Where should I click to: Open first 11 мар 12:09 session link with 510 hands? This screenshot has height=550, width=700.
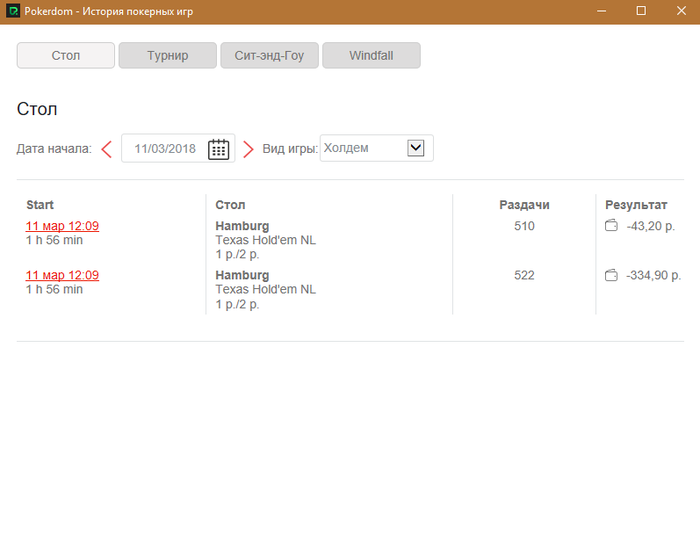[x=62, y=226]
